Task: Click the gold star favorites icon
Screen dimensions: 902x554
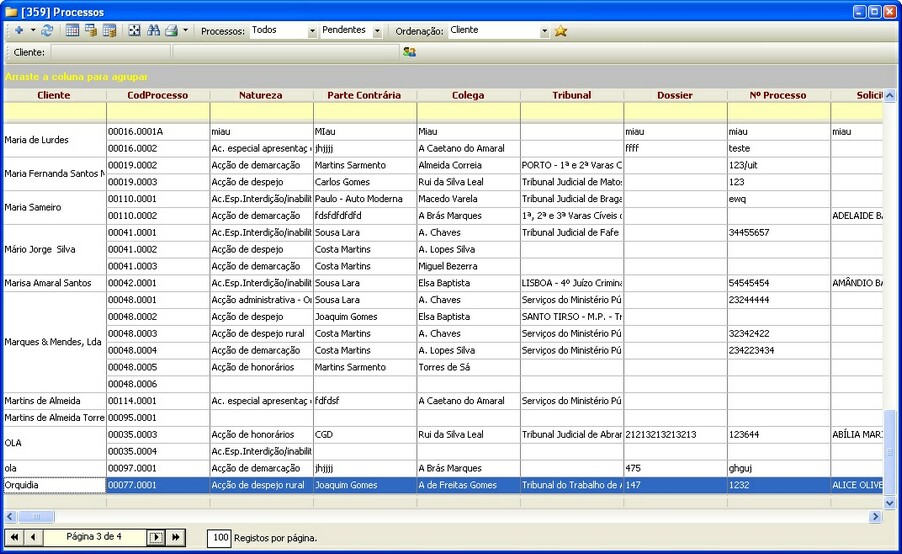Action: coord(561,31)
